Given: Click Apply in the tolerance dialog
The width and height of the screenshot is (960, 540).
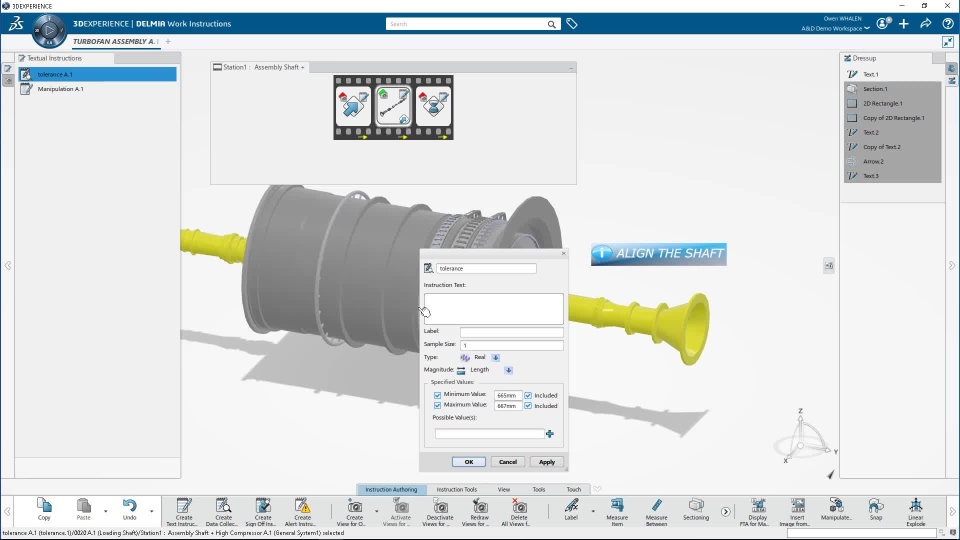Looking at the screenshot, I should 547,462.
